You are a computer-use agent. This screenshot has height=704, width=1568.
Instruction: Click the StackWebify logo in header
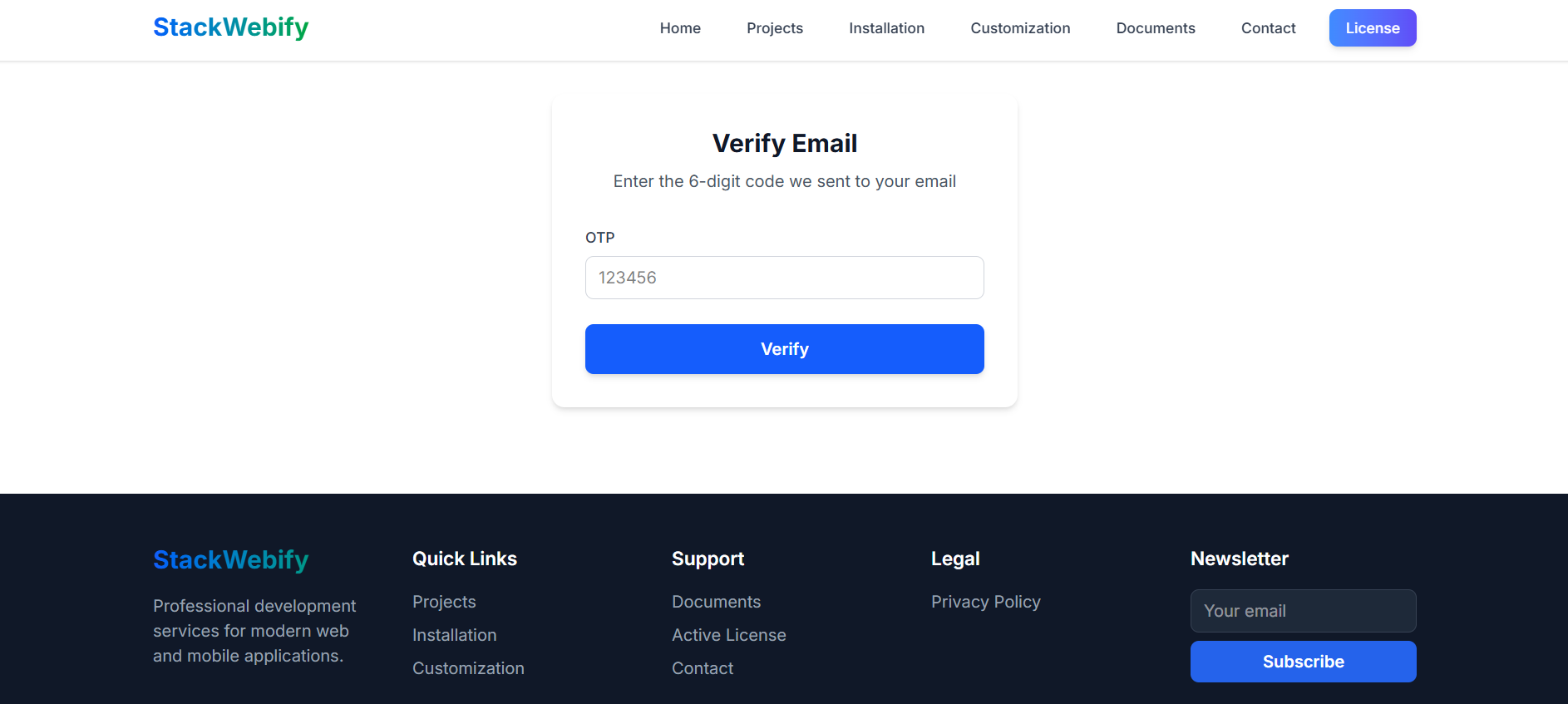tap(230, 27)
